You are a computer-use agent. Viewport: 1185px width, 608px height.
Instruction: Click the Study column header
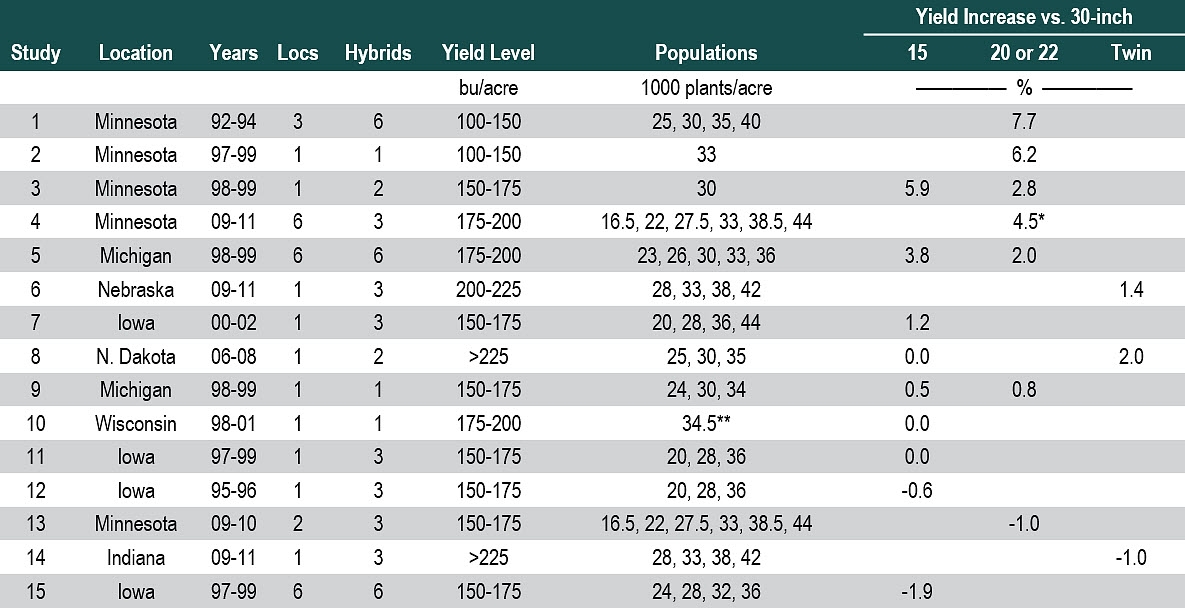[x=36, y=53]
